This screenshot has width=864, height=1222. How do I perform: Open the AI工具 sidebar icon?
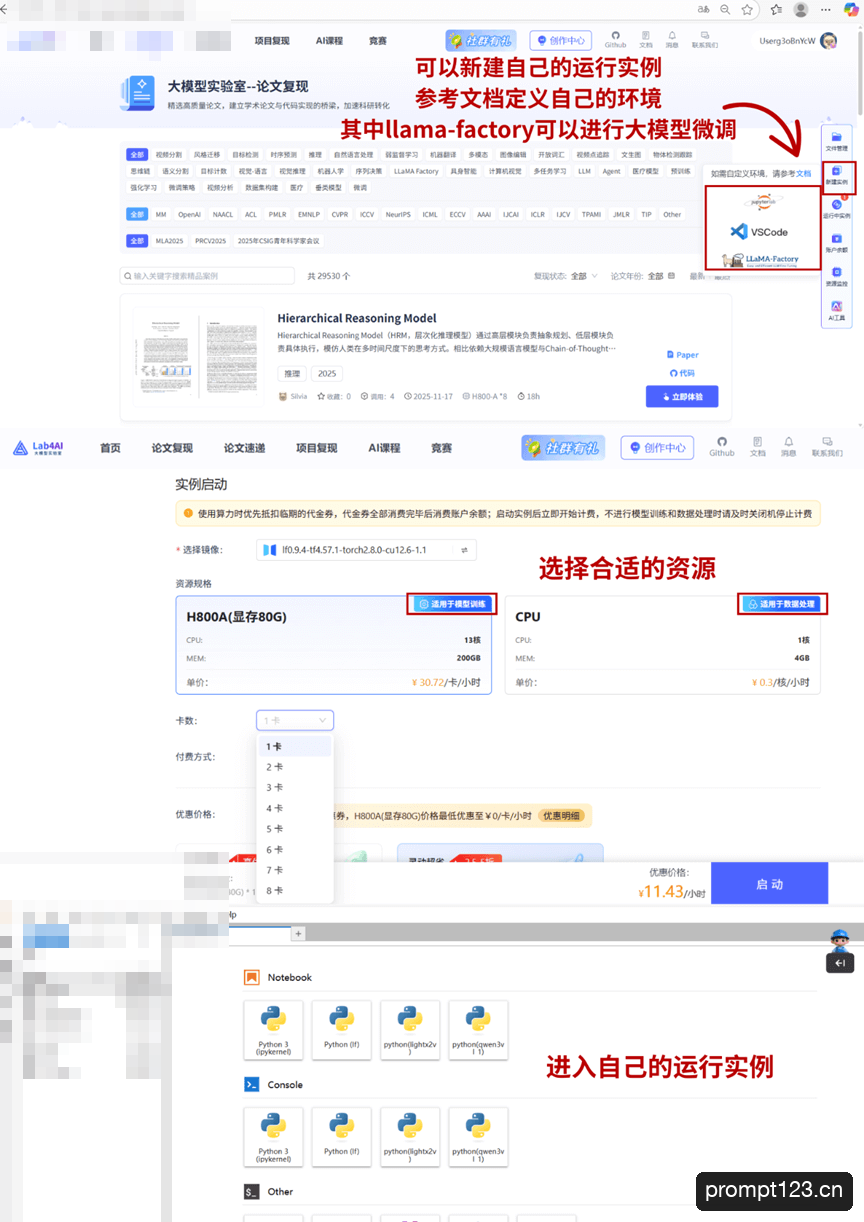click(837, 309)
